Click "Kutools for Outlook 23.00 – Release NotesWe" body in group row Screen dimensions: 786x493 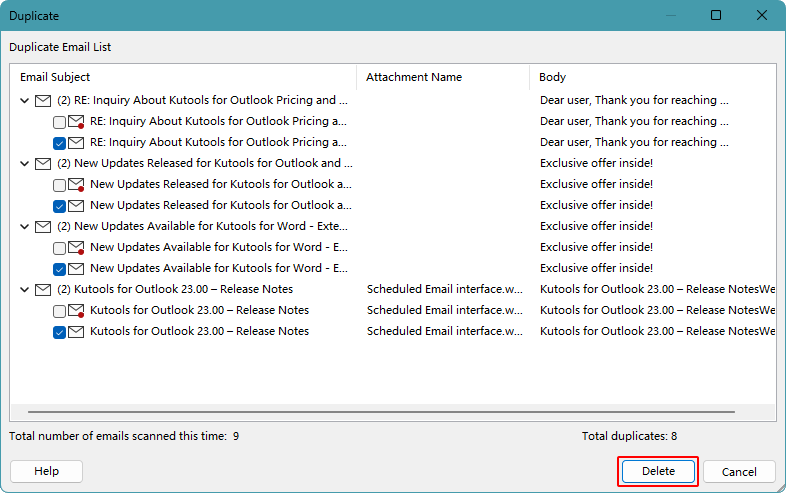click(x=658, y=289)
